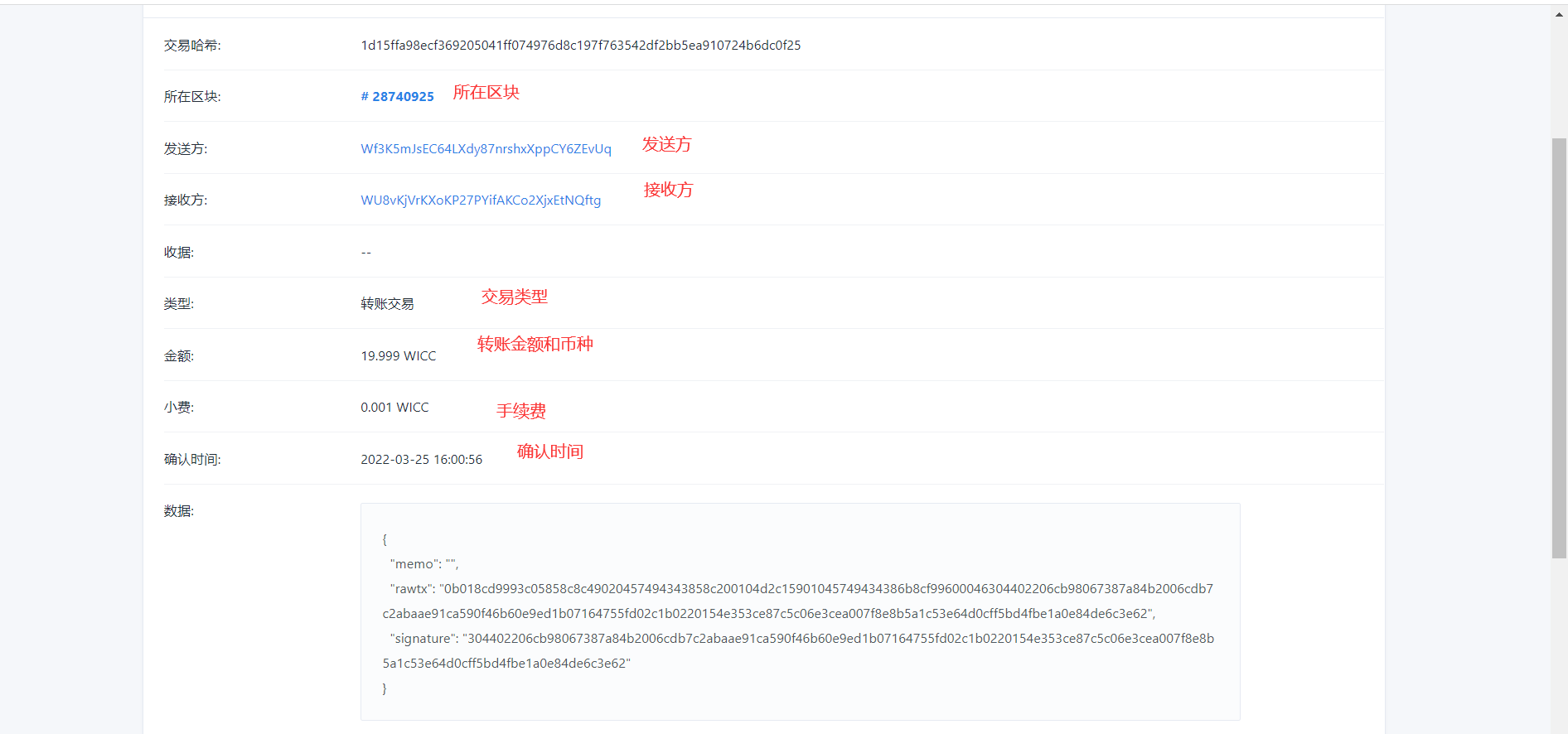Click the confirmation time 2022-03-25 16:00:56
Screen dimensions: 1568x734
tap(421, 460)
